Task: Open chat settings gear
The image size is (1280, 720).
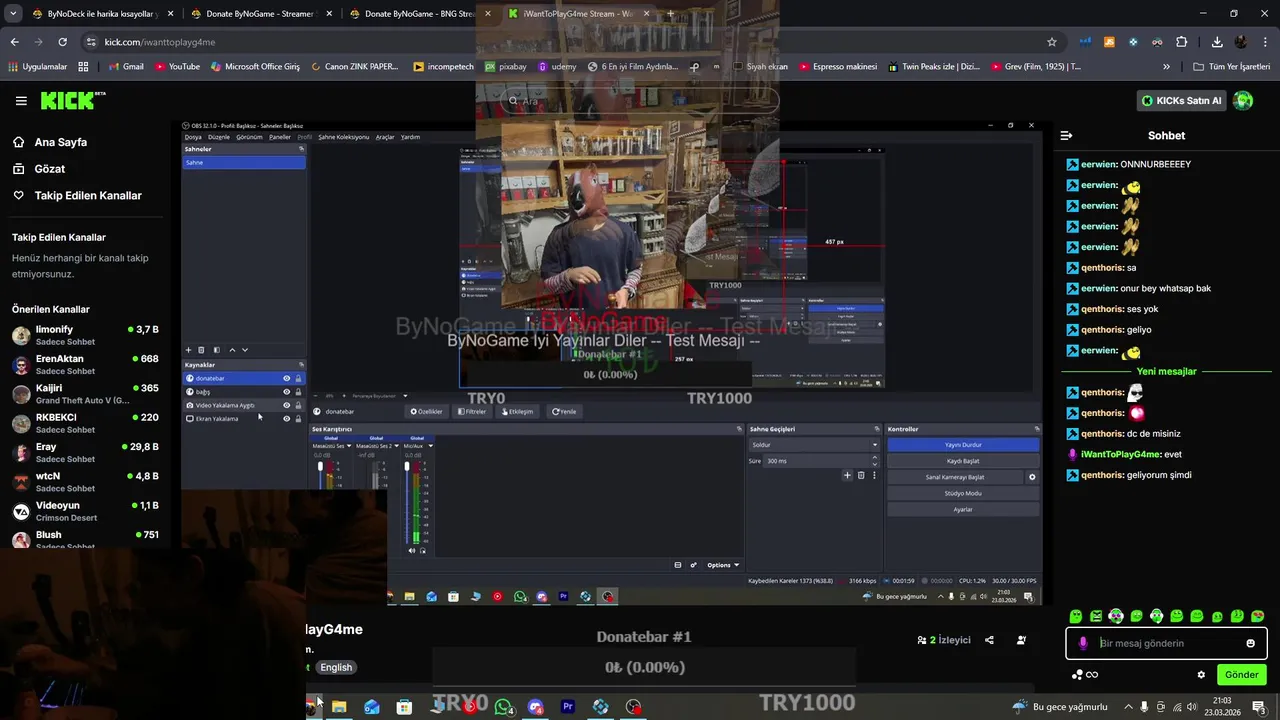Action: tap(1201, 675)
